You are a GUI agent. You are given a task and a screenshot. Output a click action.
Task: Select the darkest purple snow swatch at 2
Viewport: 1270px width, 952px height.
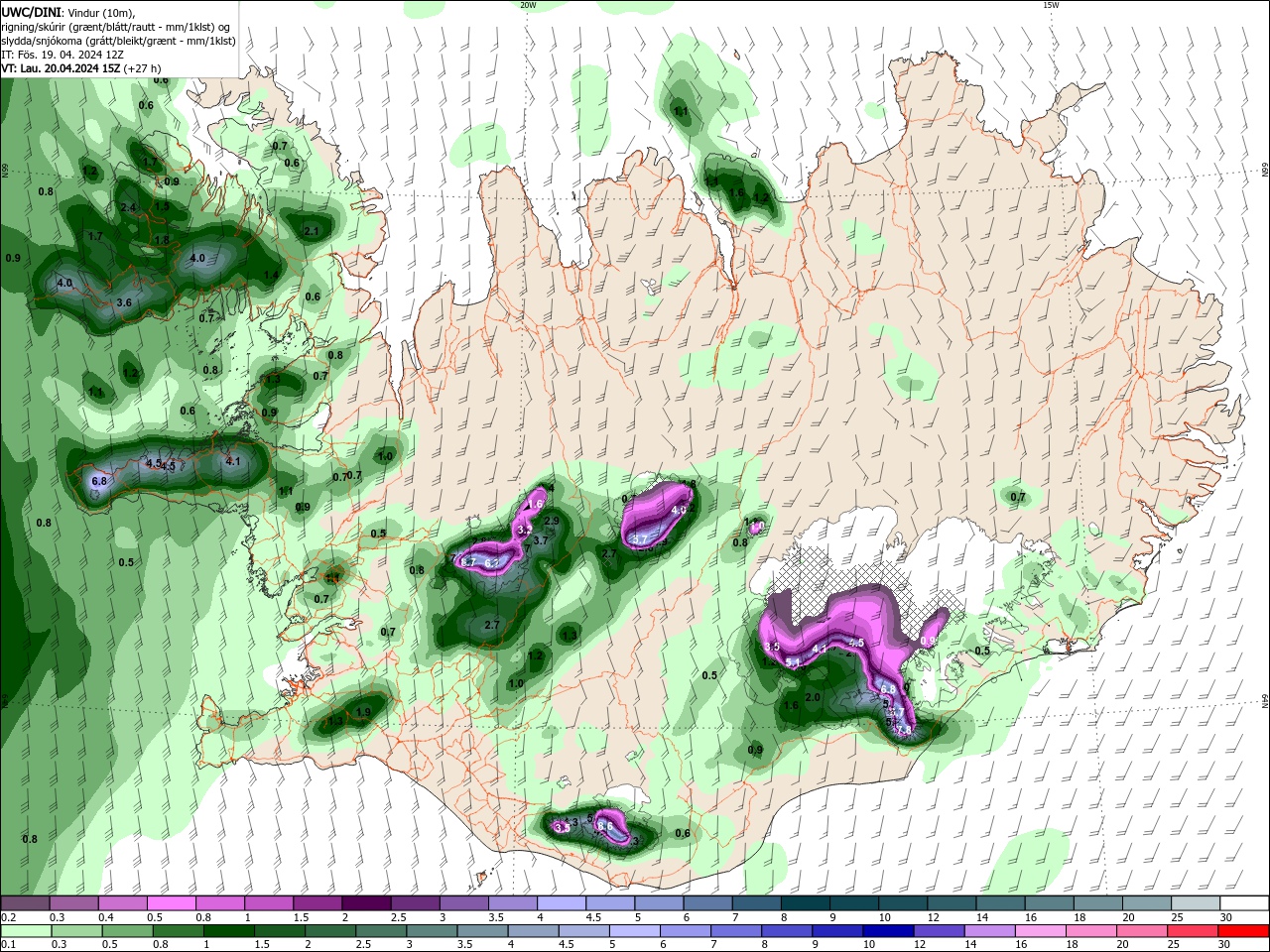coord(366,903)
